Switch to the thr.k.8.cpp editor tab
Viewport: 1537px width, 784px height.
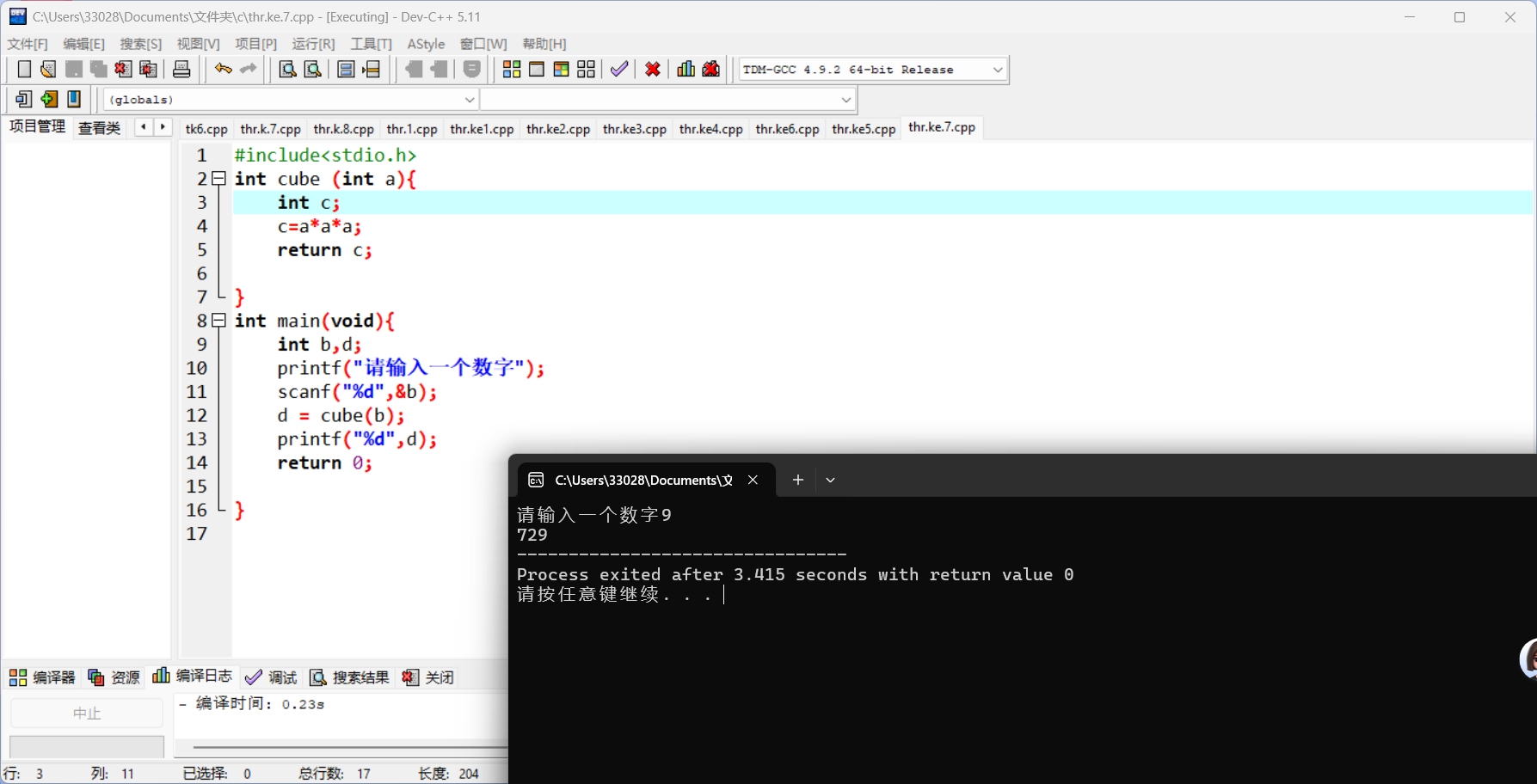[343, 129]
